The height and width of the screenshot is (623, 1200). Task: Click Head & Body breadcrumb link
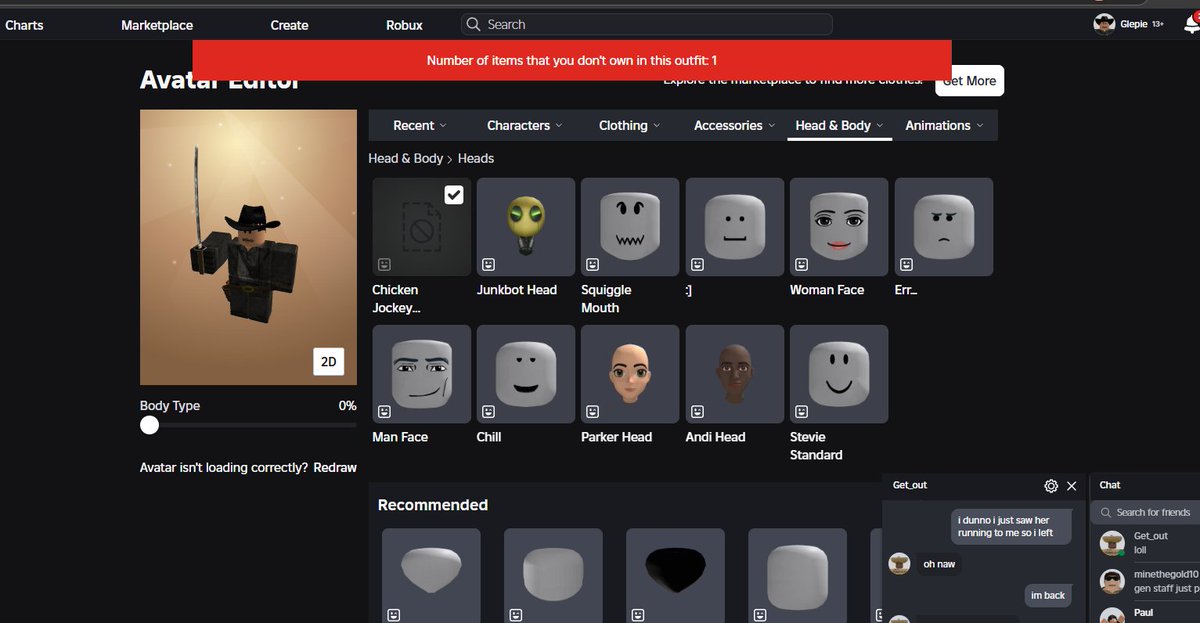[x=405, y=158]
